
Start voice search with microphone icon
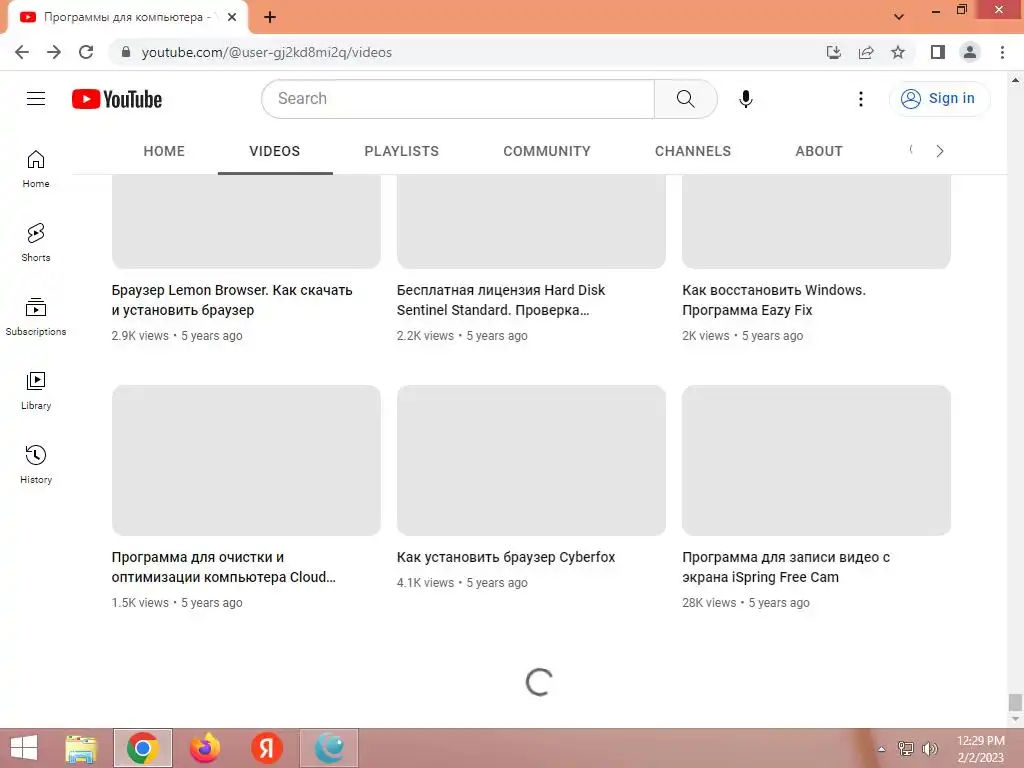pos(746,99)
